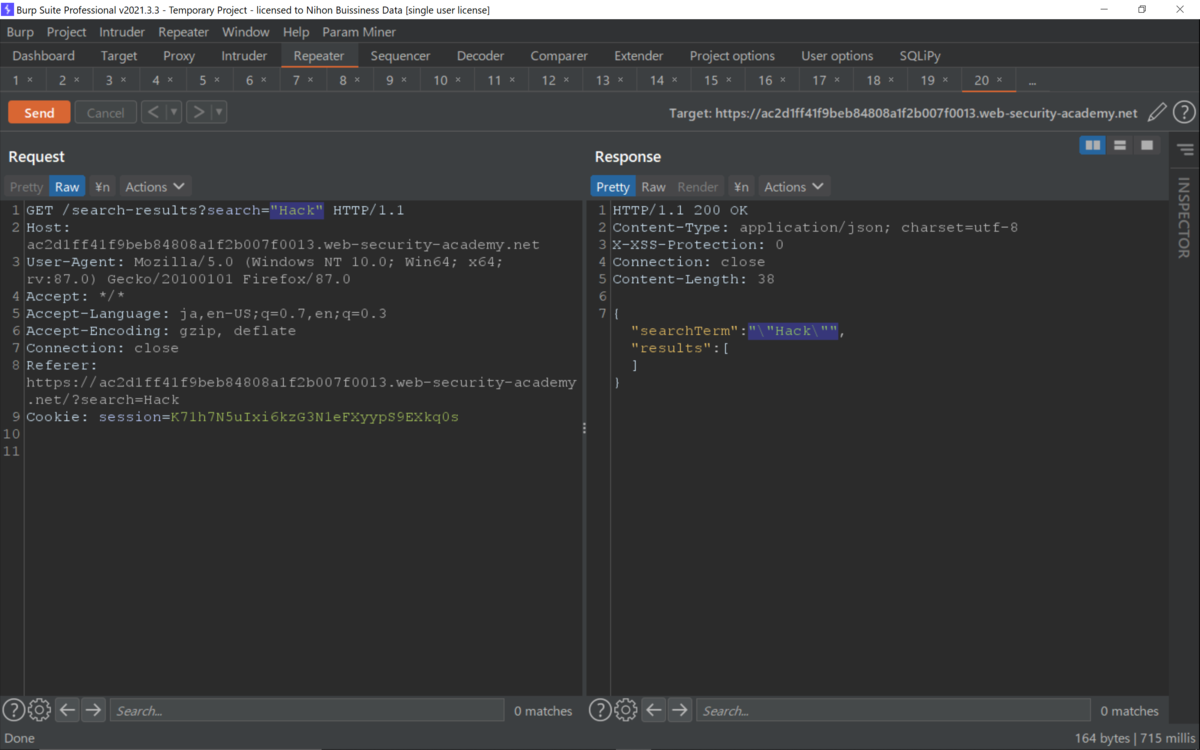Click the 164 bytes status text
The width and height of the screenshot is (1200, 750).
(x=1103, y=738)
